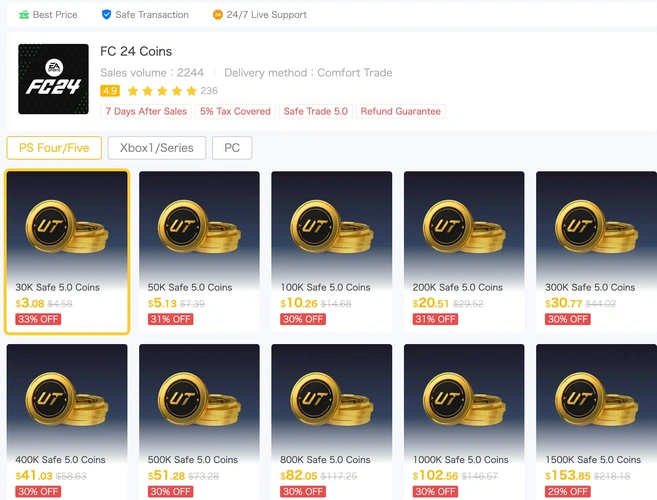Click the blue Safe Transaction shield icon
The height and width of the screenshot is (500, 657).
click(106, 15)
